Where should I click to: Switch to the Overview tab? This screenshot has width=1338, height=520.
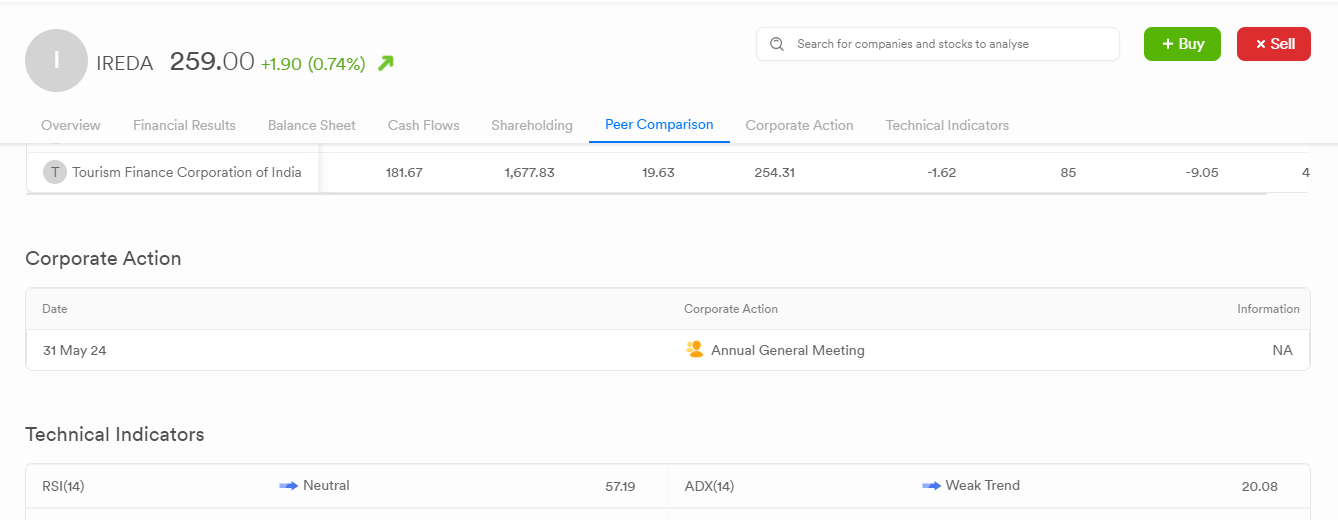click(x=71, y=125)
